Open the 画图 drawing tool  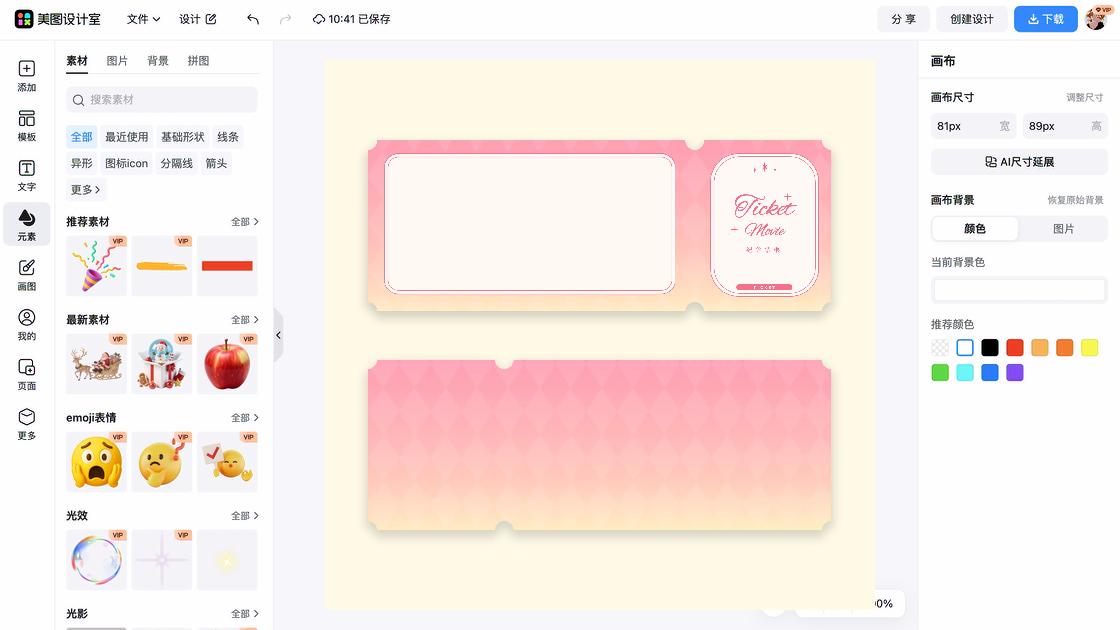point(26,275)
